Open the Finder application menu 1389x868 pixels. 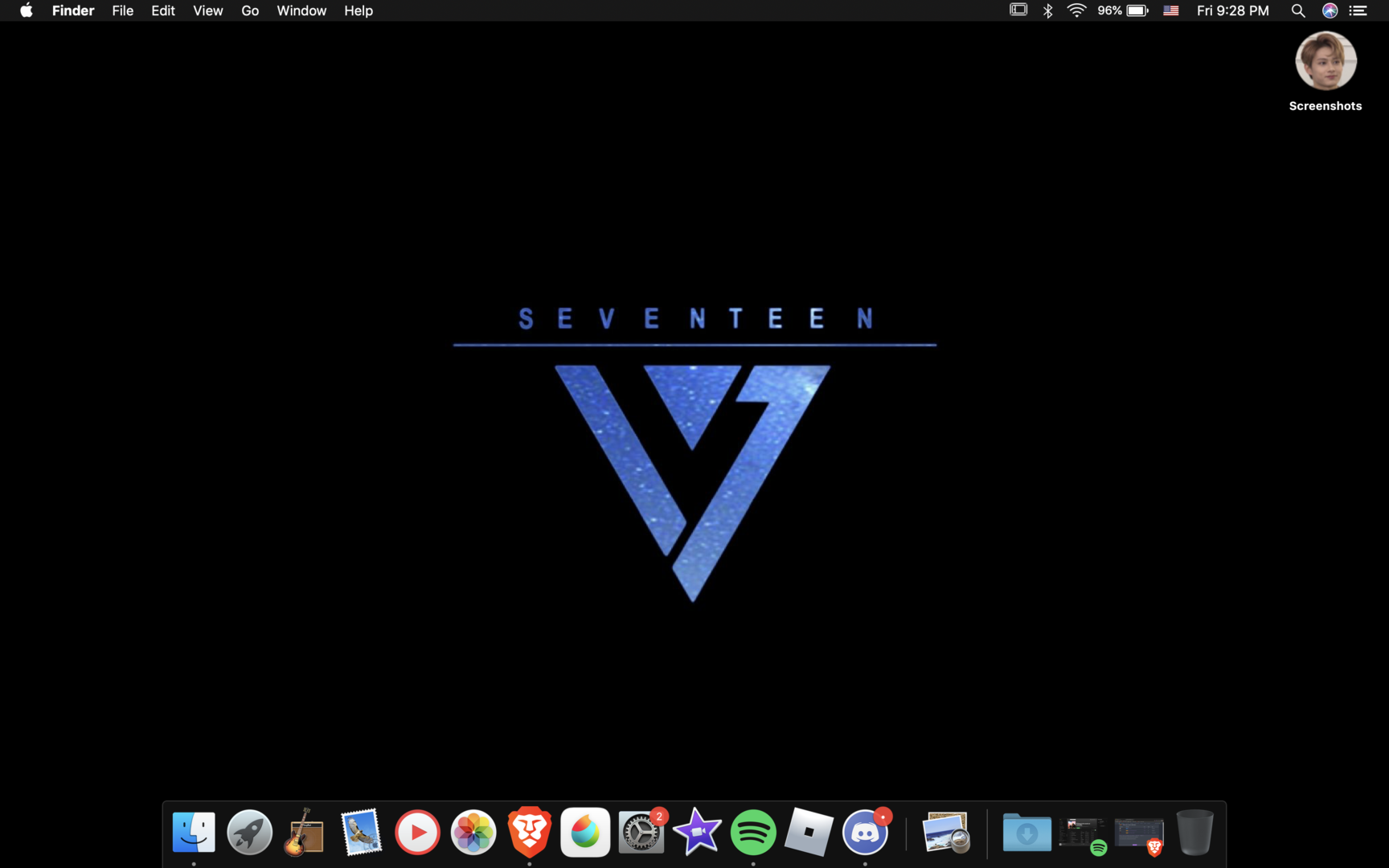pos(73,10)
